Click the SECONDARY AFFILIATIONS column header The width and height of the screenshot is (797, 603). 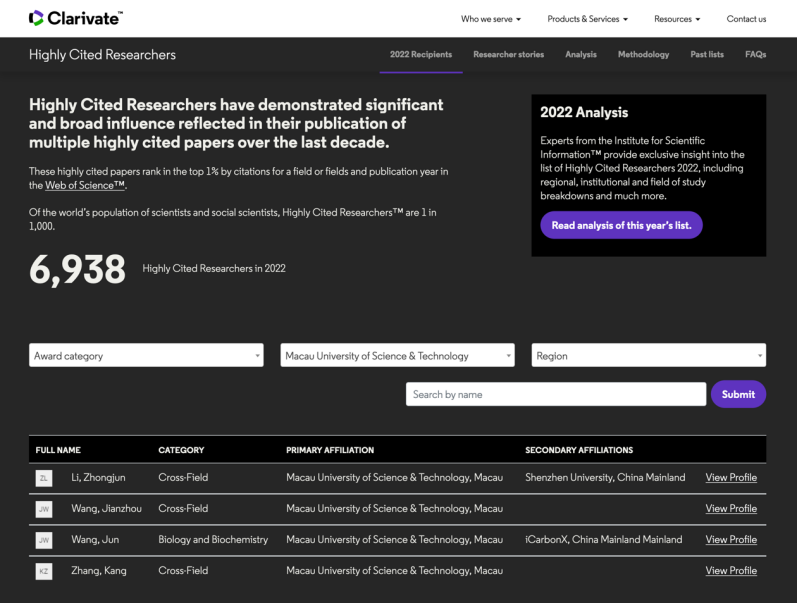(x=579, y=450)
